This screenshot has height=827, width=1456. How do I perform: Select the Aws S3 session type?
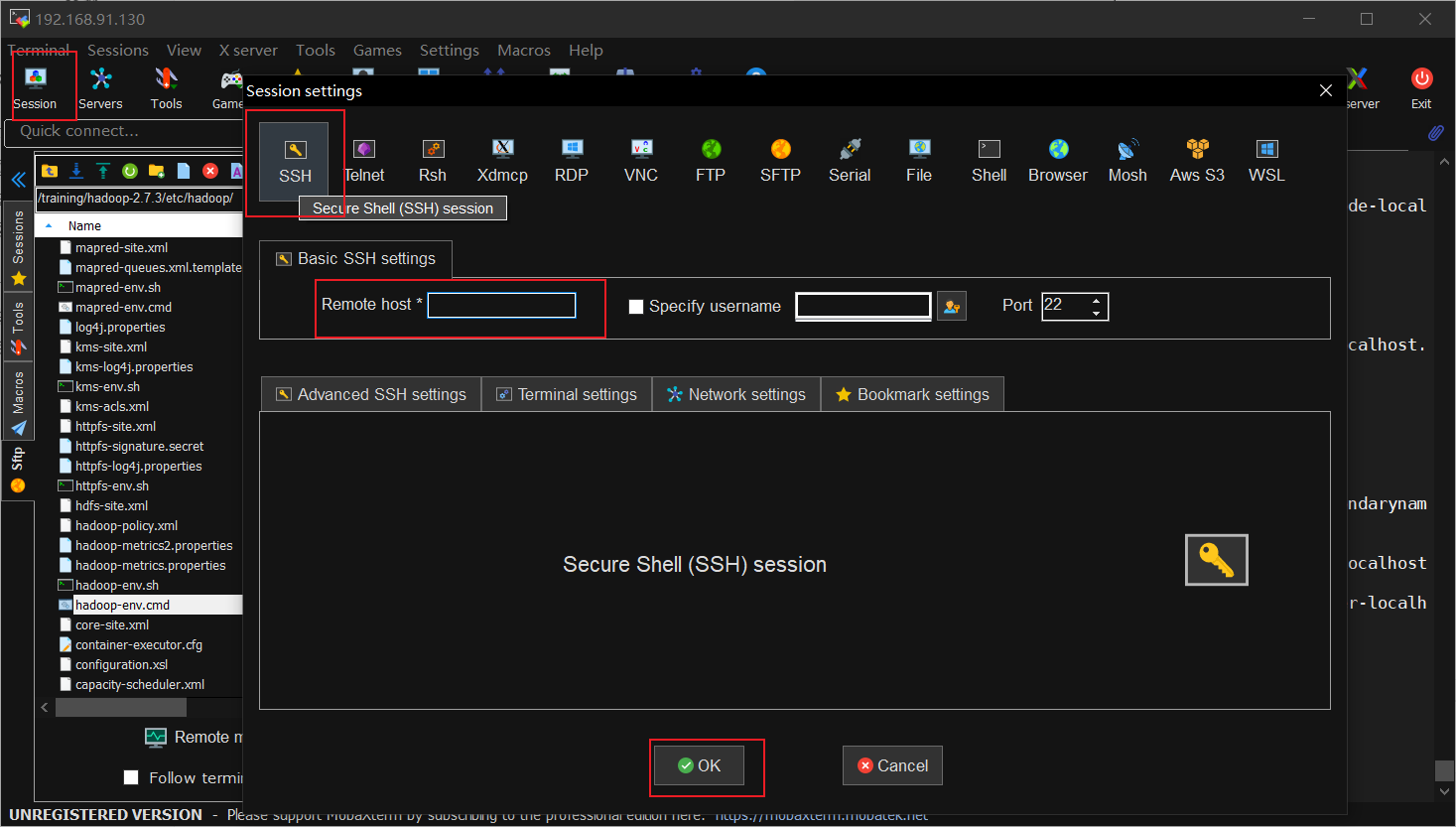coord(1197,162)
